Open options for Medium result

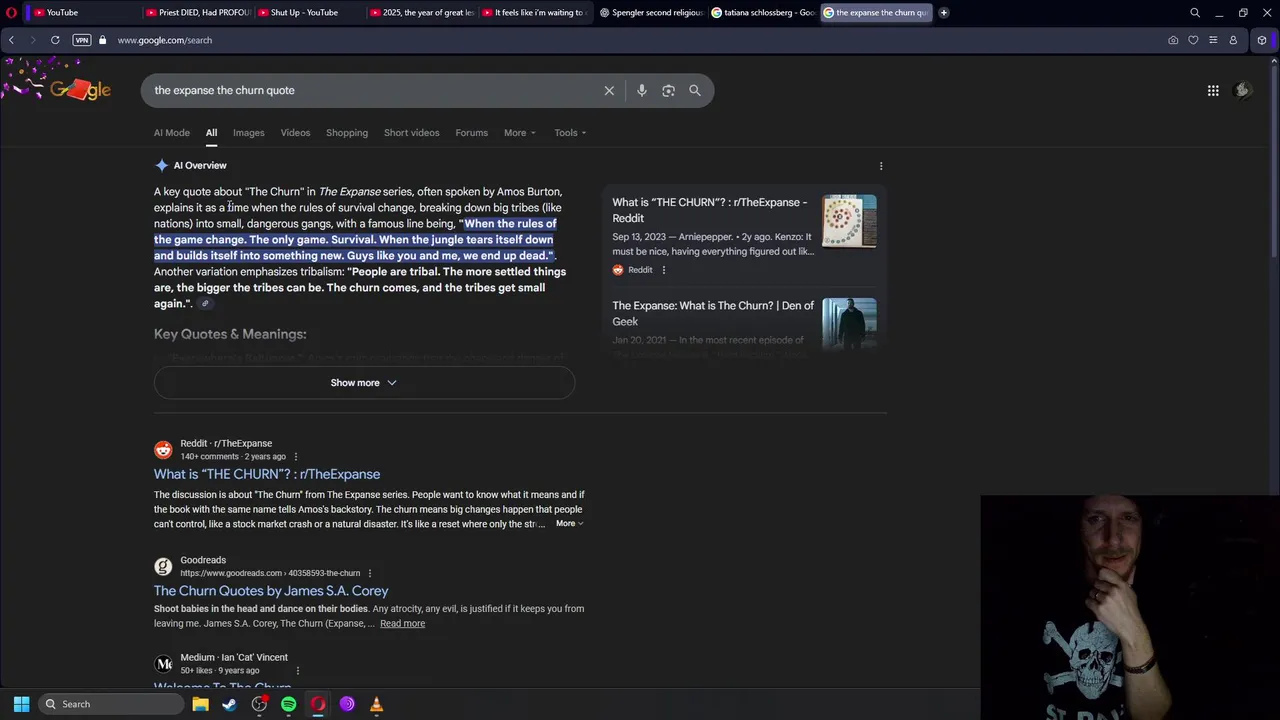tap(297, 671)
